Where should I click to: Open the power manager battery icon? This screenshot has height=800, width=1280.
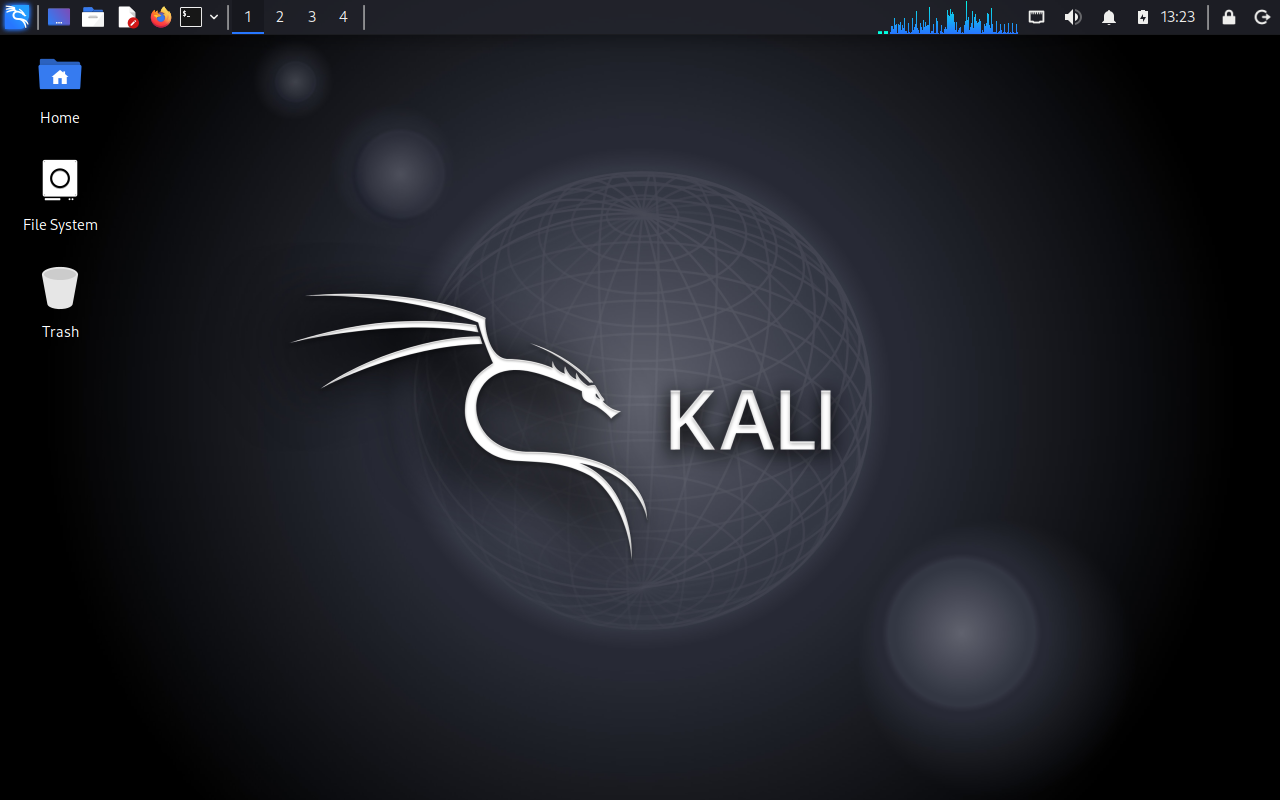click(x=1143, y=17)
